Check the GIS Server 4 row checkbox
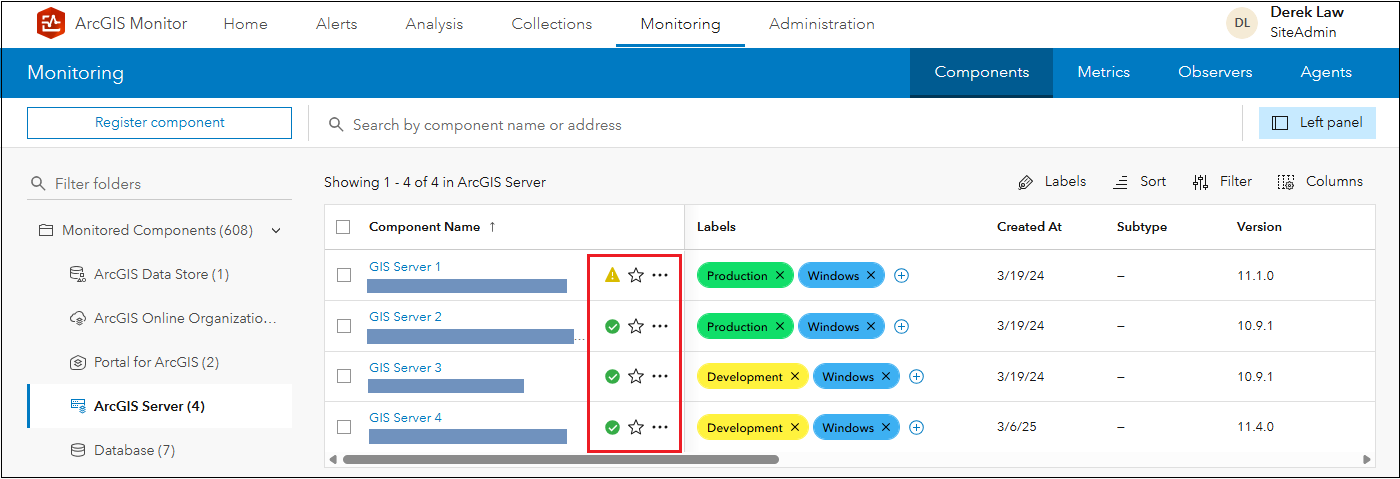The height and width of the screenshot is (479, 1400). pyautogui.click(x=344, y=427)
